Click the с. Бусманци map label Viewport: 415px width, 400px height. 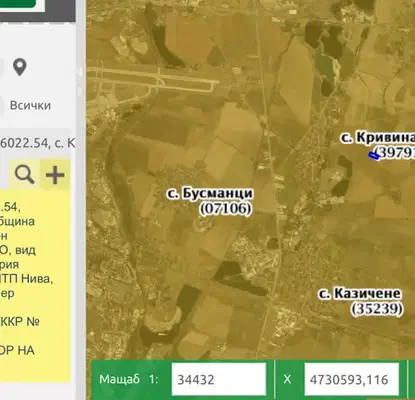(x=210, y=194)
